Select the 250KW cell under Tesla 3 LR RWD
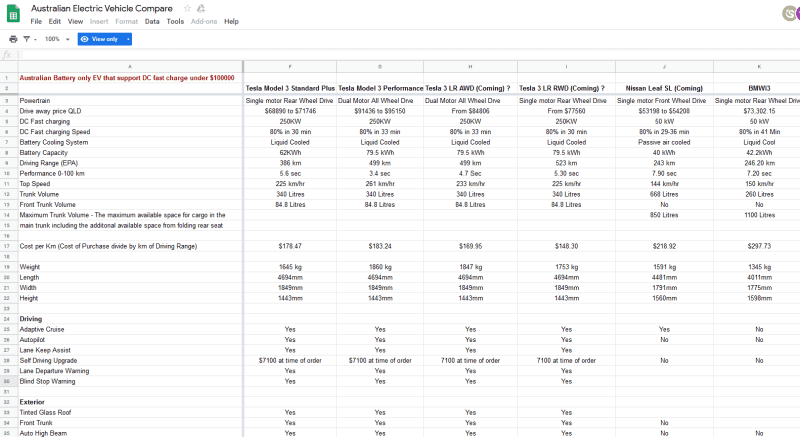This screenshot has width=800, height=437. [x=566, y=121]
